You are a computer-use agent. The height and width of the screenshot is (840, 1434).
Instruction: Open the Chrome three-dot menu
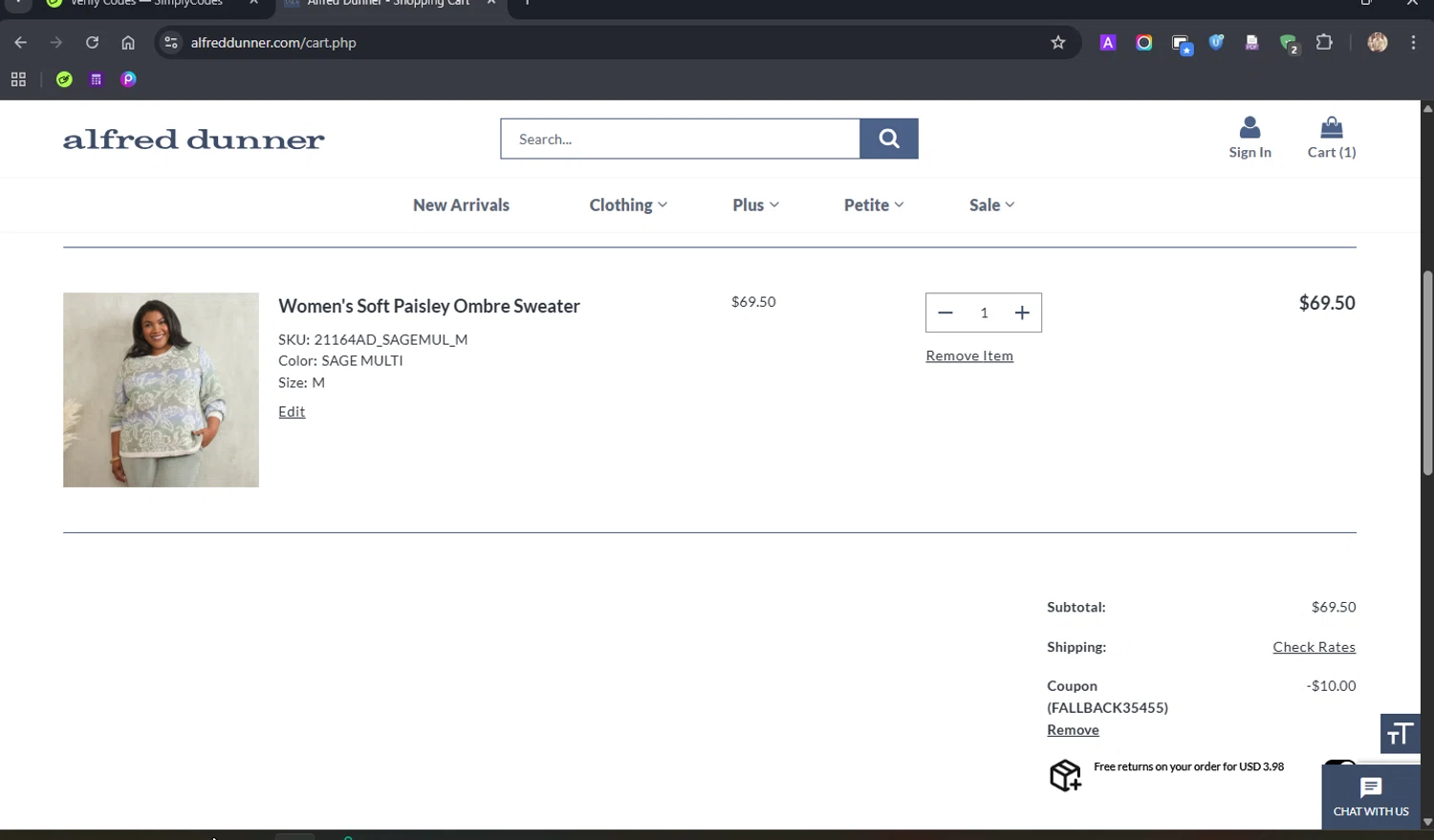[1413, 42]
